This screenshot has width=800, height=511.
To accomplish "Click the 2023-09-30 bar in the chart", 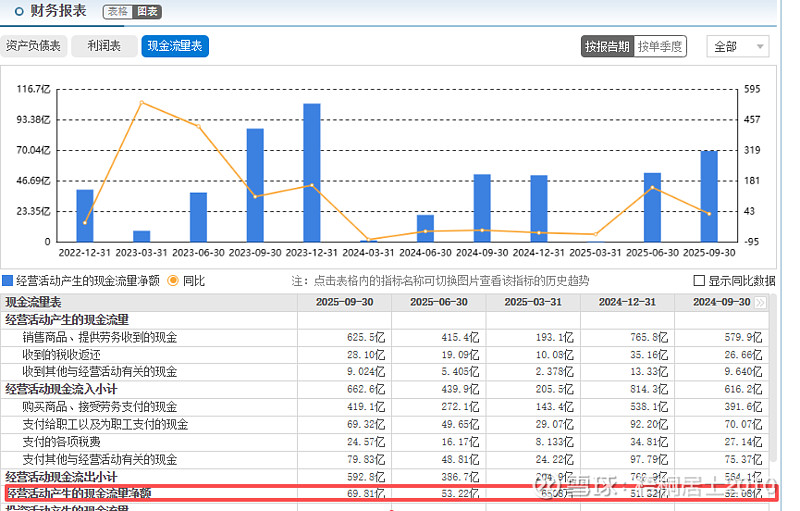I will tap(255, 184).
